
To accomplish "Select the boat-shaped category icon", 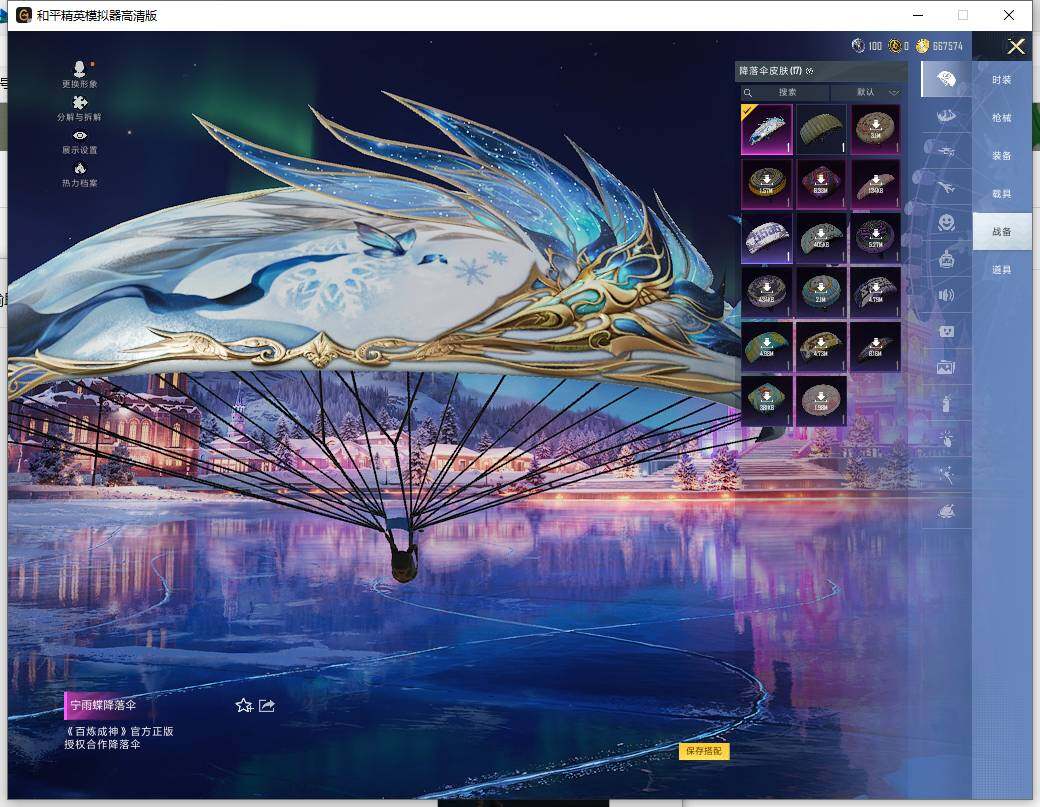I will 946,117.
